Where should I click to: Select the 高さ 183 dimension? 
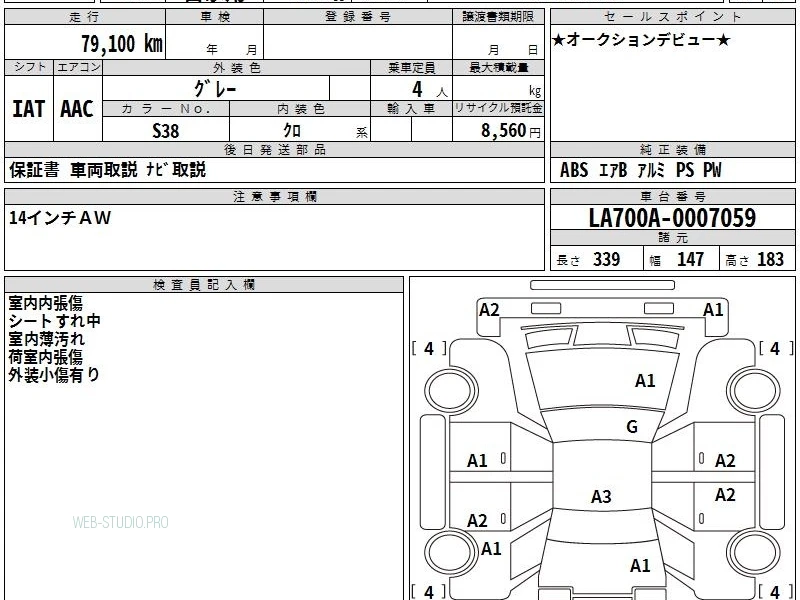(754, 260)
